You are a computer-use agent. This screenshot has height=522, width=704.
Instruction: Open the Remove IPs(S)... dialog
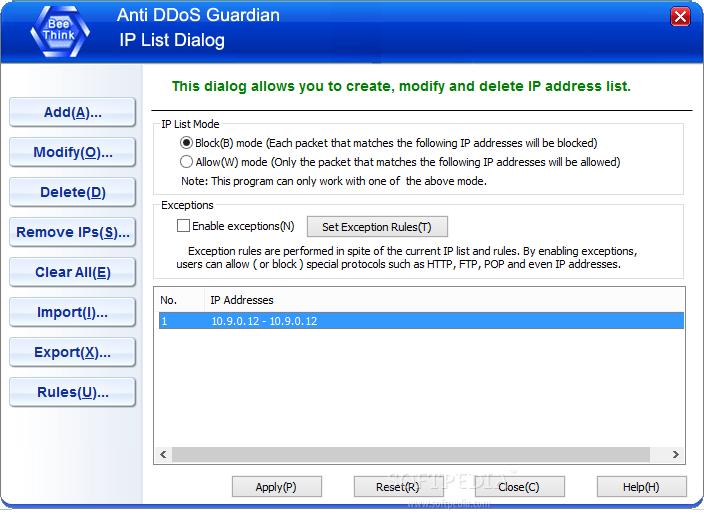72,232
